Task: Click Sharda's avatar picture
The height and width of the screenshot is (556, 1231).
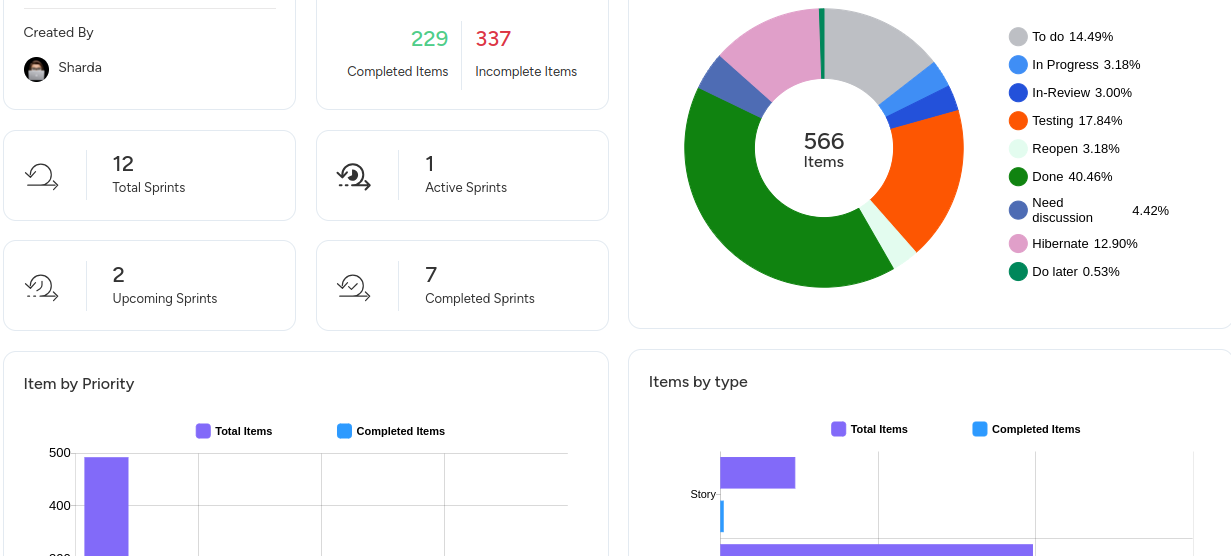Action: (36, 69)
